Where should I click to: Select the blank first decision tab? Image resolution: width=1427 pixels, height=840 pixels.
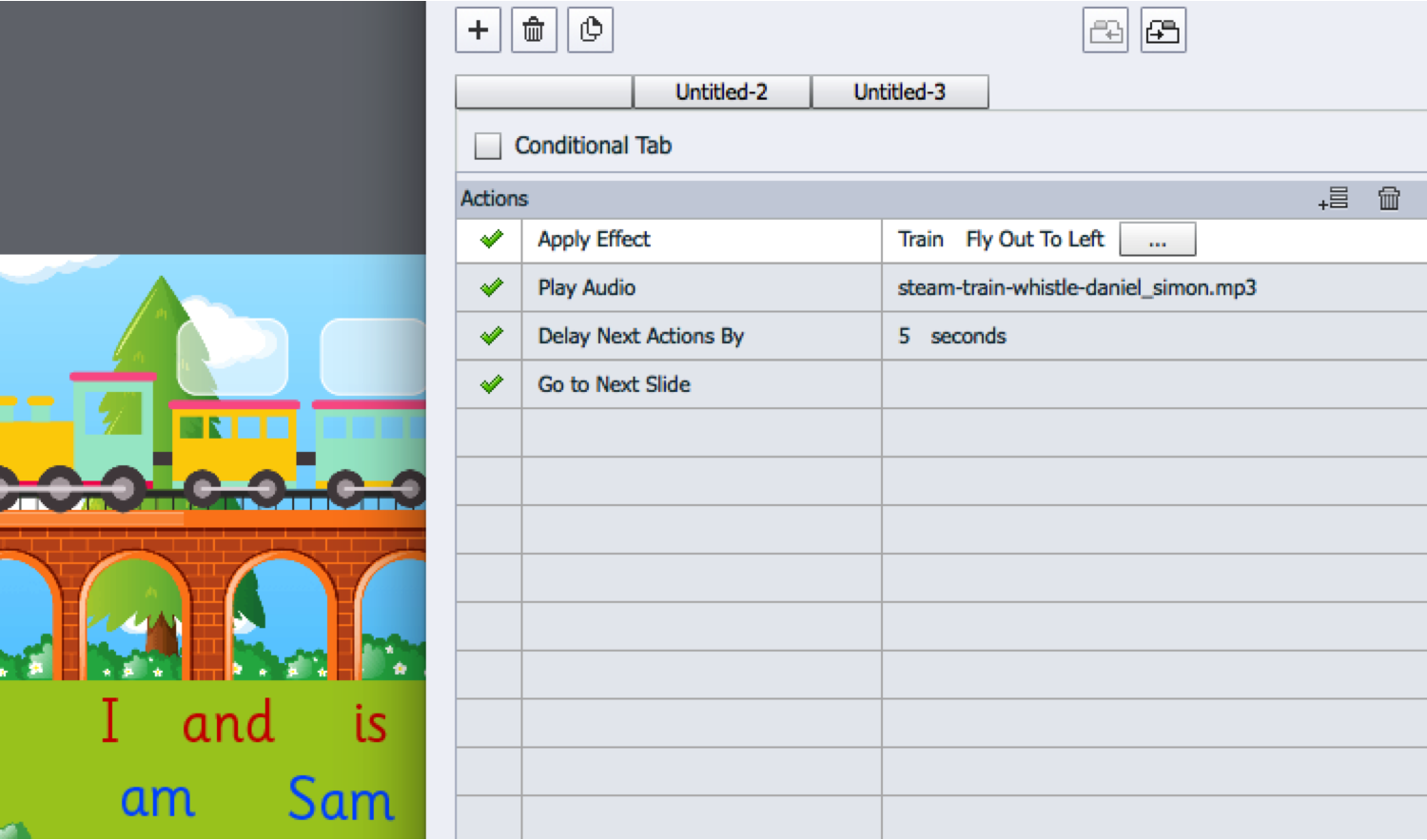point(544,92)
